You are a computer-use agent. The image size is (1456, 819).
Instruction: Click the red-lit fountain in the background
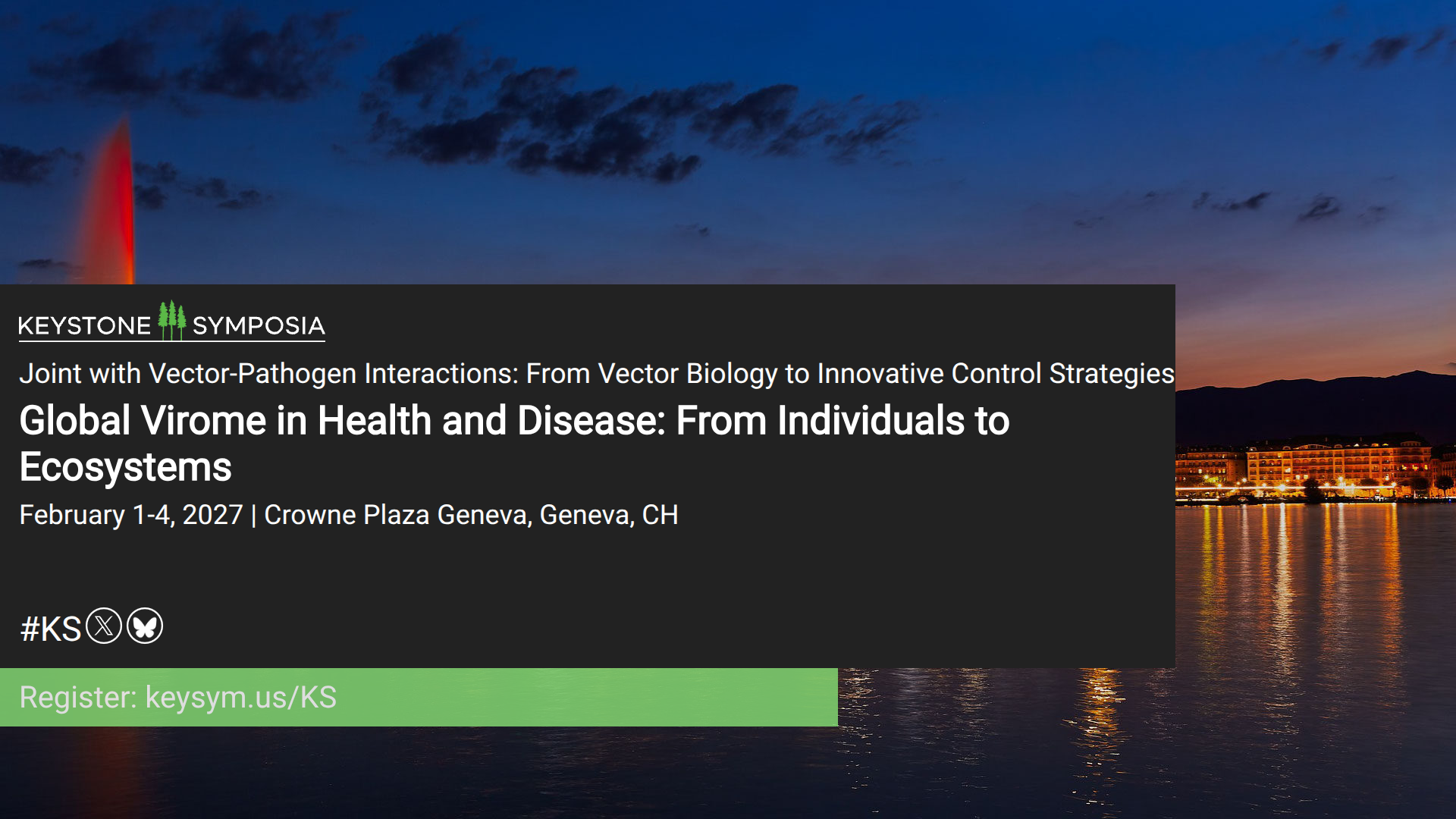click(115, 205)
